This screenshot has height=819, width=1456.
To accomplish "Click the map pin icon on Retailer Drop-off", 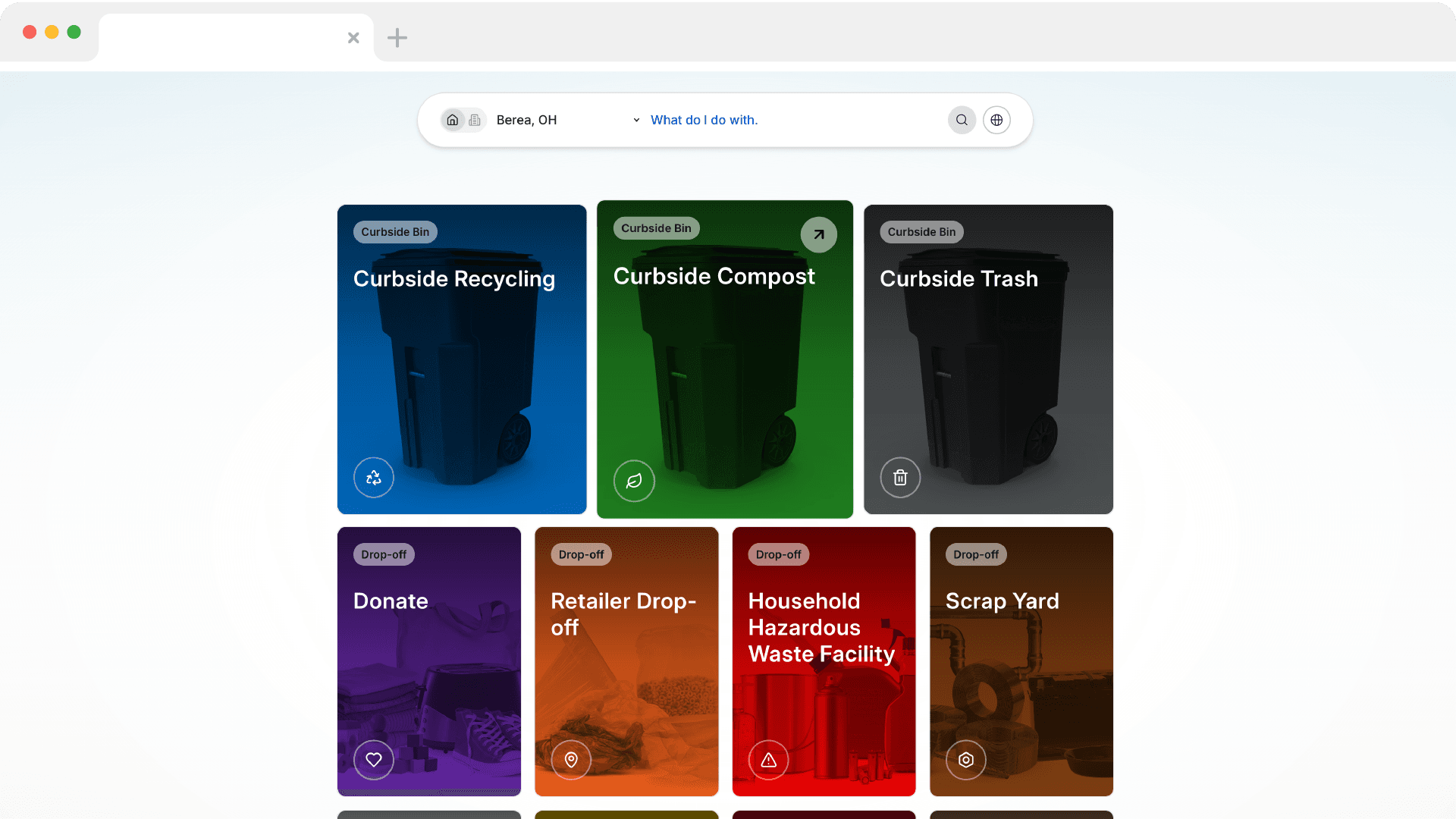I will [x=571, y=760].
